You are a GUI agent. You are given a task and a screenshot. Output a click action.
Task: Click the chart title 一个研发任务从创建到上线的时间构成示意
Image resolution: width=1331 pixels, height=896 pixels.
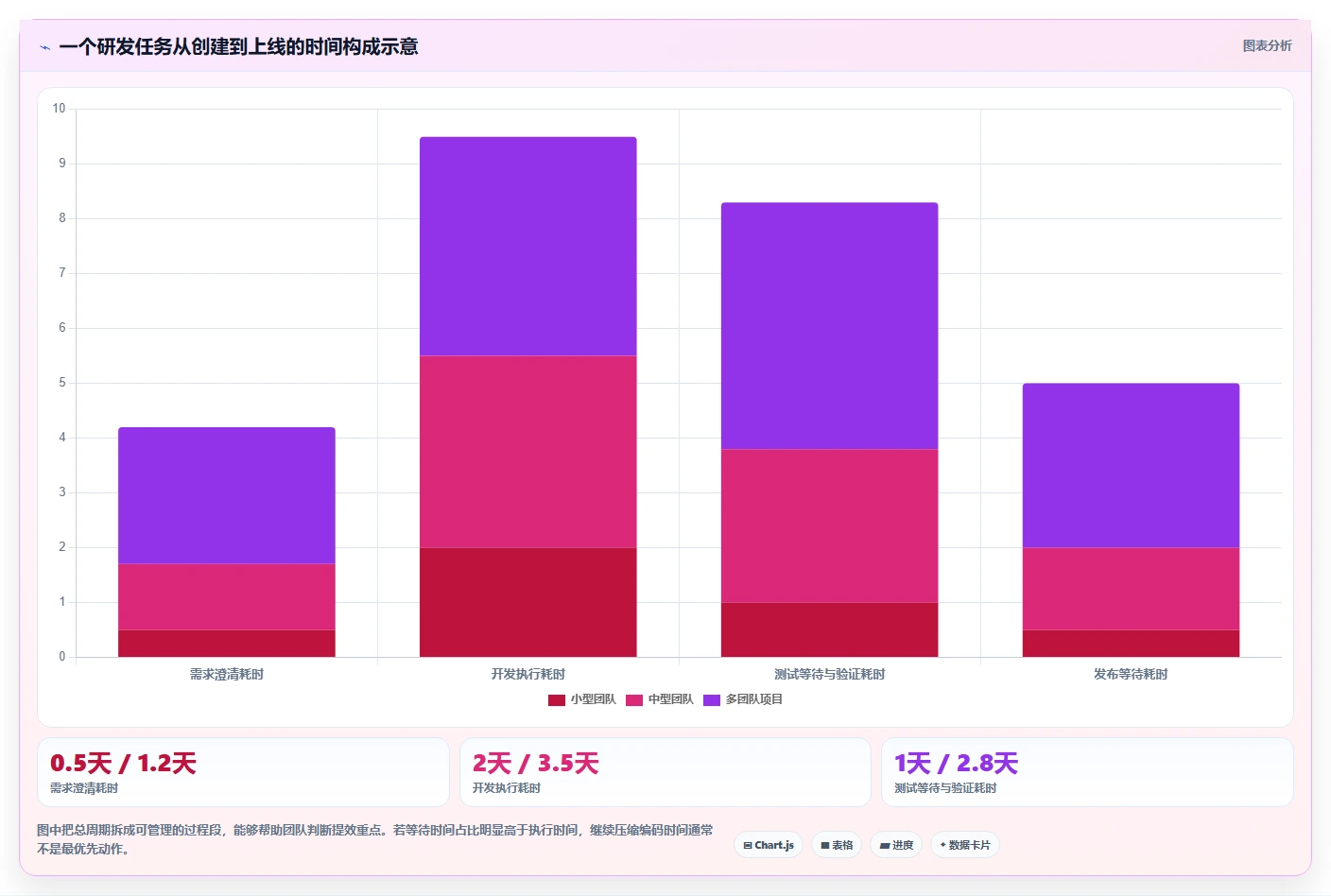point(238,46)
